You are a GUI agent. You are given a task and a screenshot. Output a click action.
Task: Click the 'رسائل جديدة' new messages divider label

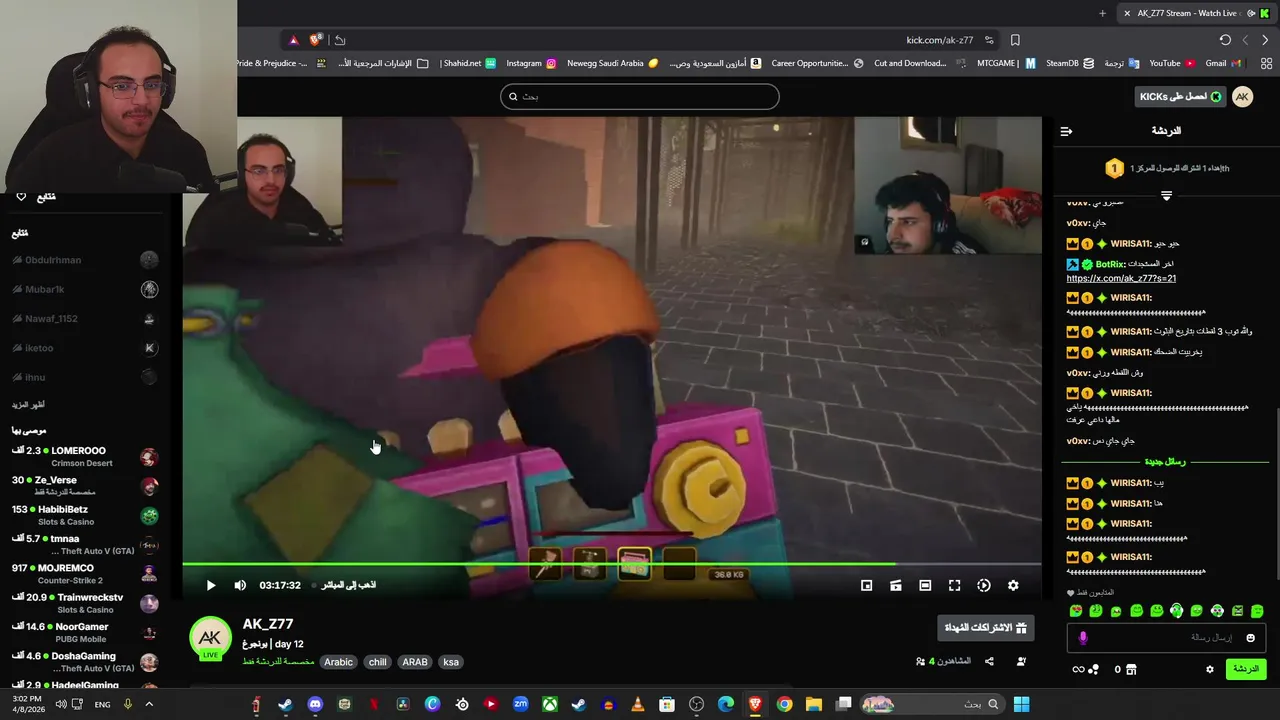[x=1165, y=462]
